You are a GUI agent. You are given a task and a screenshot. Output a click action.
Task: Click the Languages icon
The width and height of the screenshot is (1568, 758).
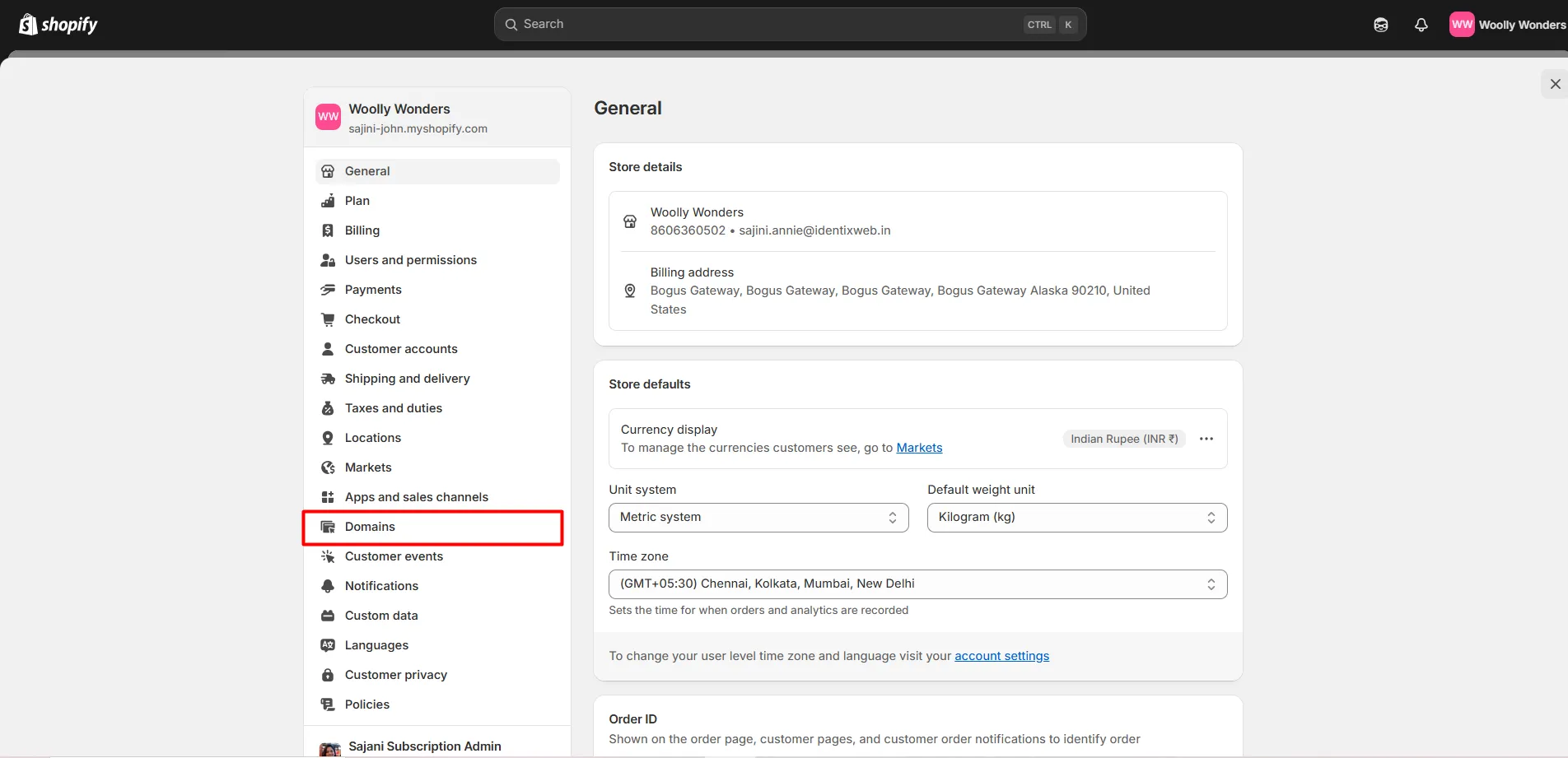(328, 645)
